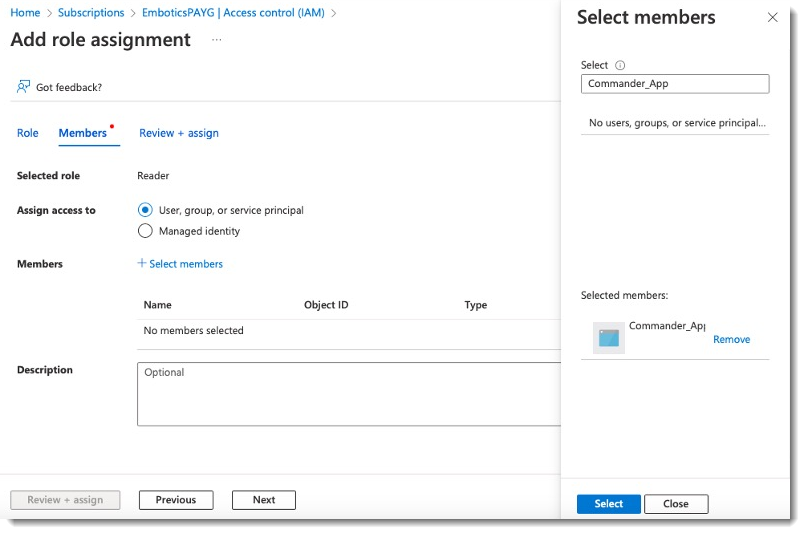805x534 pixels.
Task: Focus the Select search field with Commander_App
Action: (x=675, y=84)
